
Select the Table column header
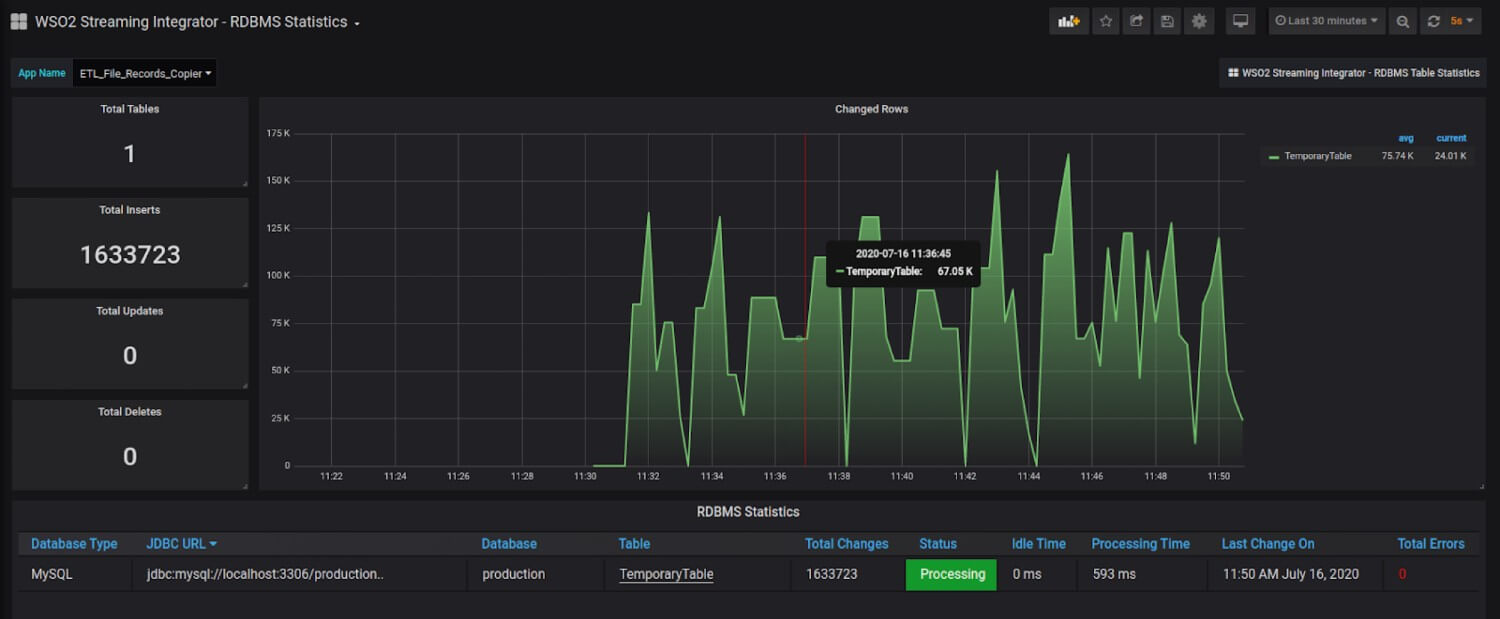[x=634, y=543]
